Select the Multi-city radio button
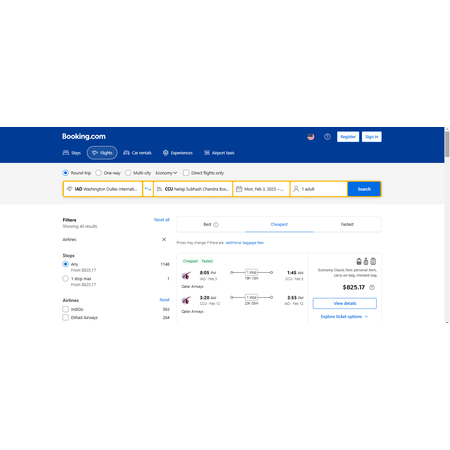Screen dimensions: 450x450 [128, 173]
